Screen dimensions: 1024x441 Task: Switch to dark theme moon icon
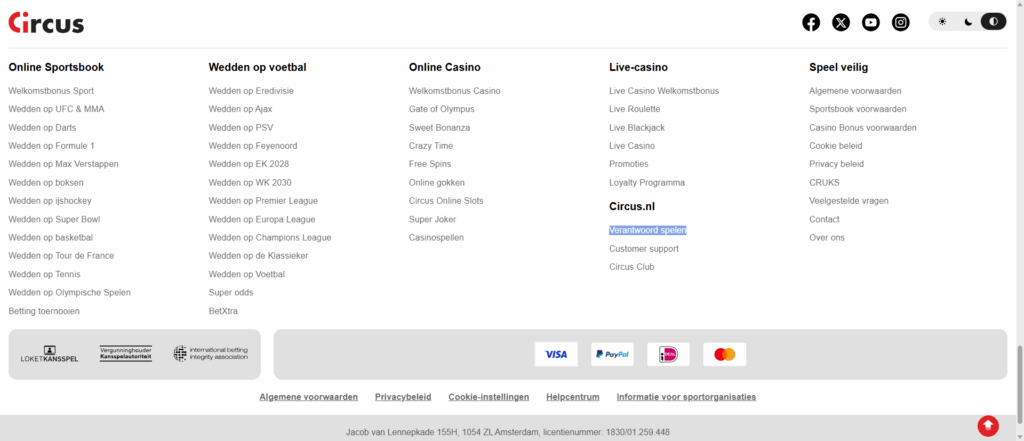click(968, 22)
